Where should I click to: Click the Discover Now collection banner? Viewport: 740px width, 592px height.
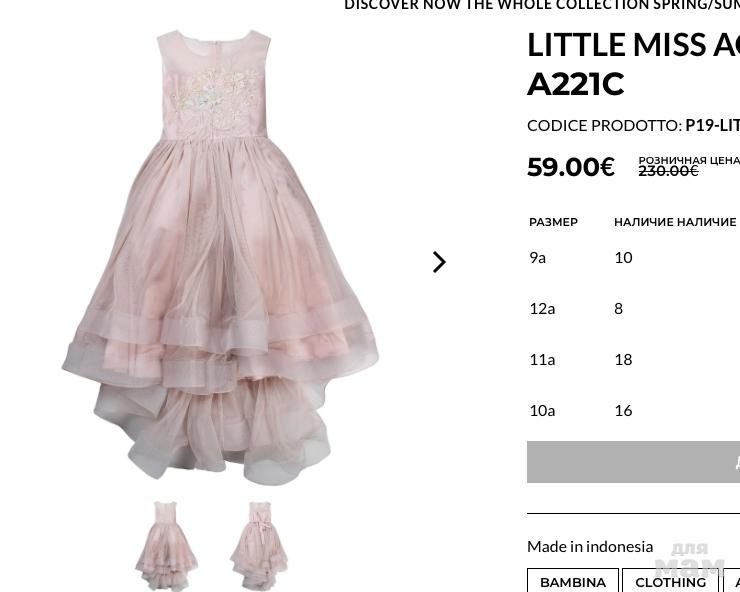click(x=542, y=5)
